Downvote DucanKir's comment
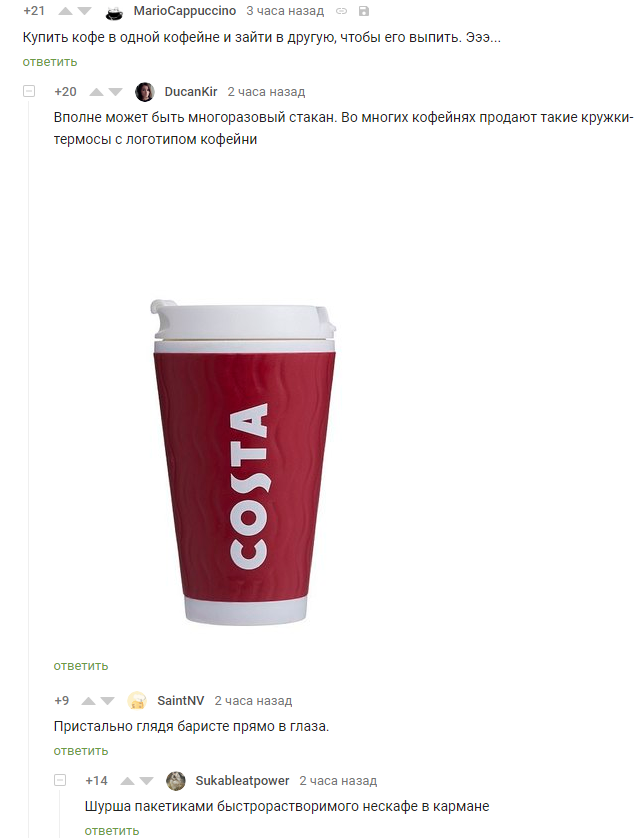Image resolution: width=640 pixels, height=838 pixels. pyautogui.click(x=115, y=92)
